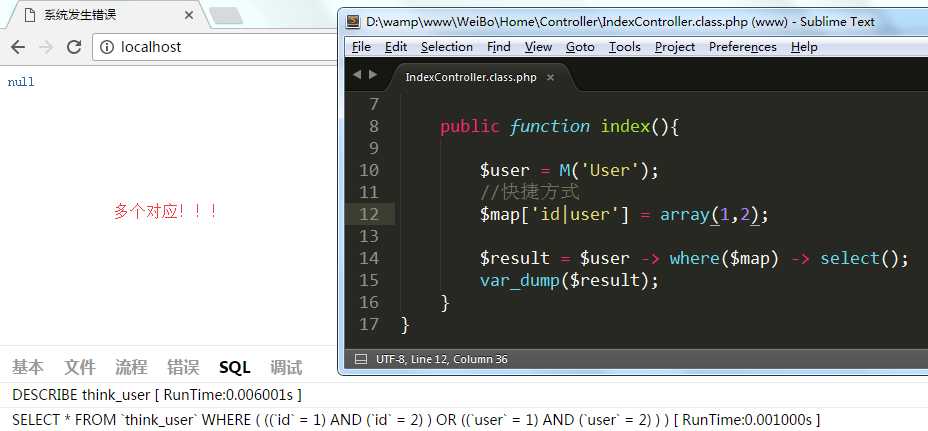
Task: Click the localhost address field
Action: (x=214, y=47)
